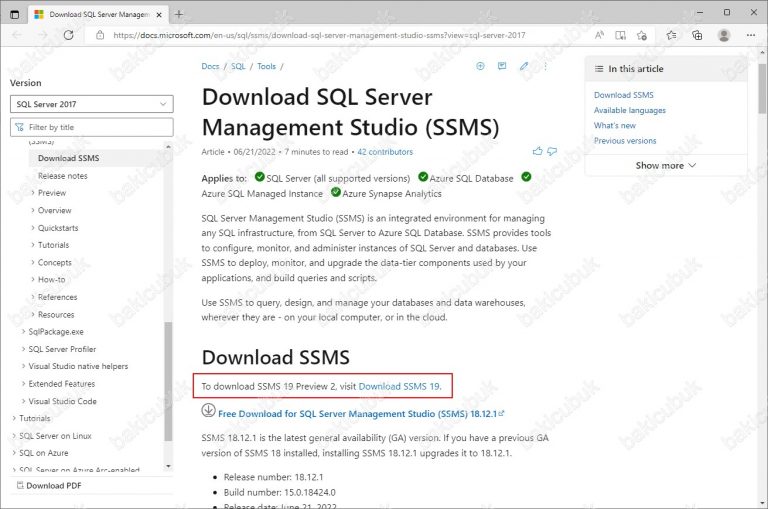
Task: Click the Save to collection plus icon
Action: pos(480,67)
